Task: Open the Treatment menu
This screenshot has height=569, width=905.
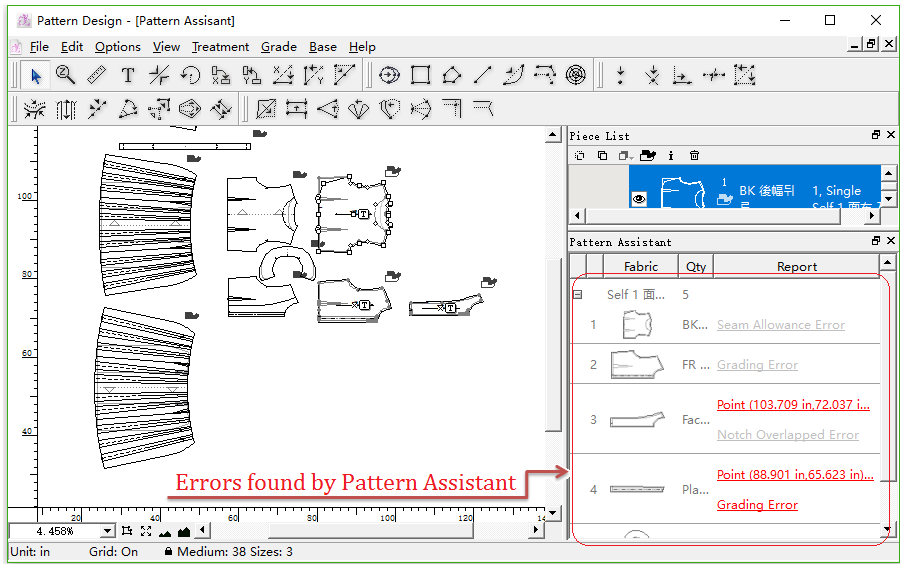Action: [220, 47]
